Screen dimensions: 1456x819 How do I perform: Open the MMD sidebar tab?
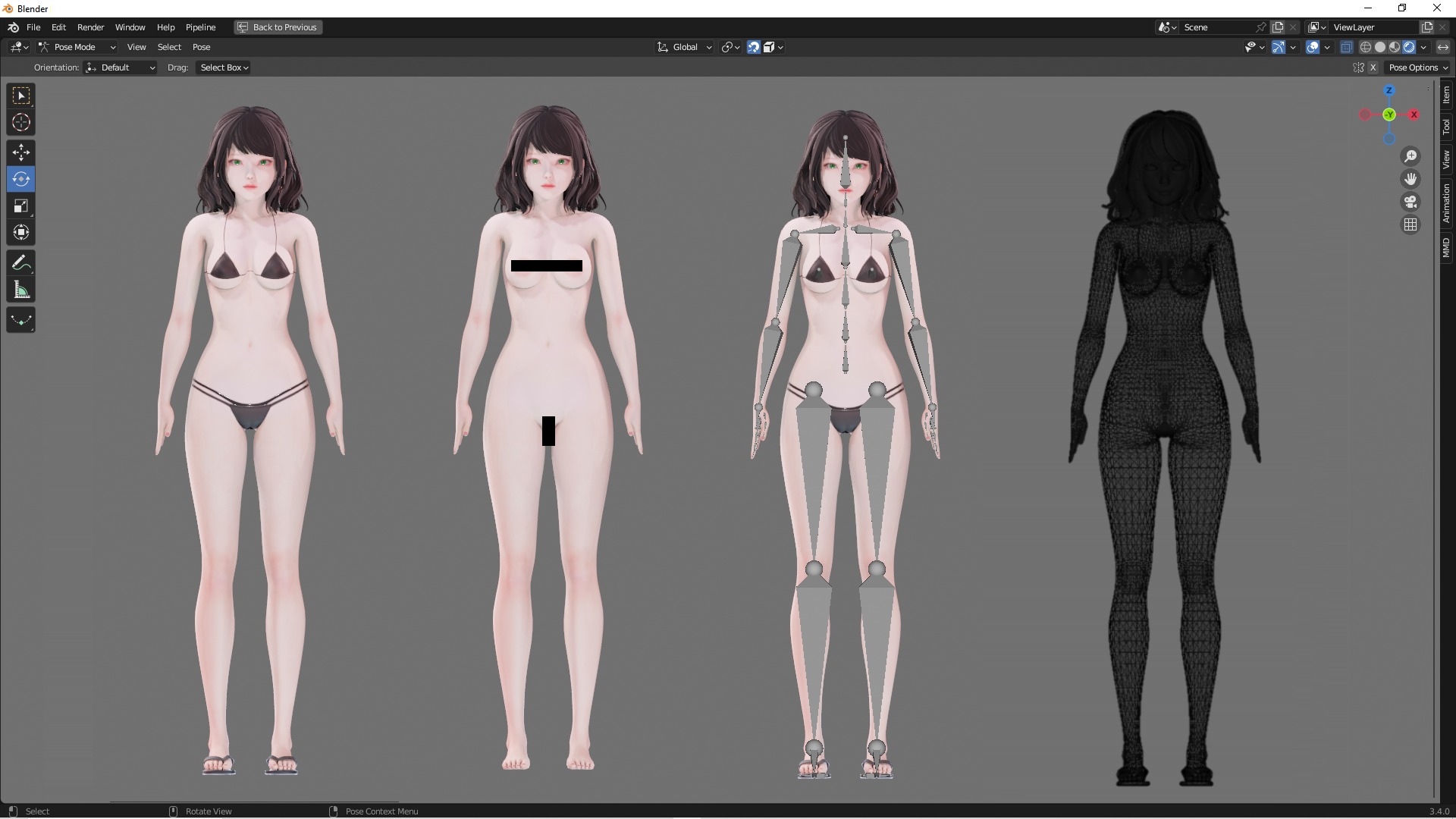(x=1447, y=247)
